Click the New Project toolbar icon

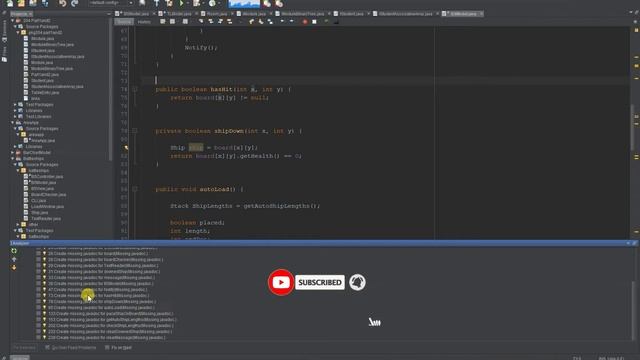[x=21, y=3]
